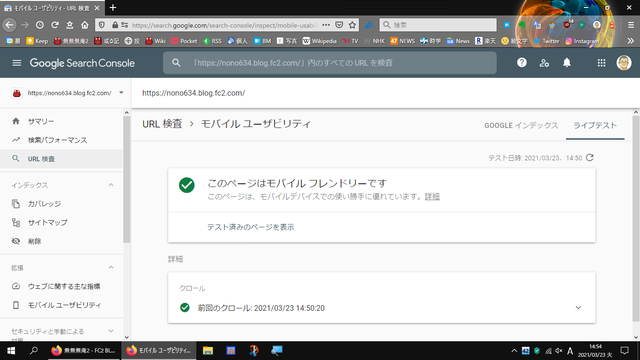
Task: Open the Instagram bookmark
Action: click(582, 41)
